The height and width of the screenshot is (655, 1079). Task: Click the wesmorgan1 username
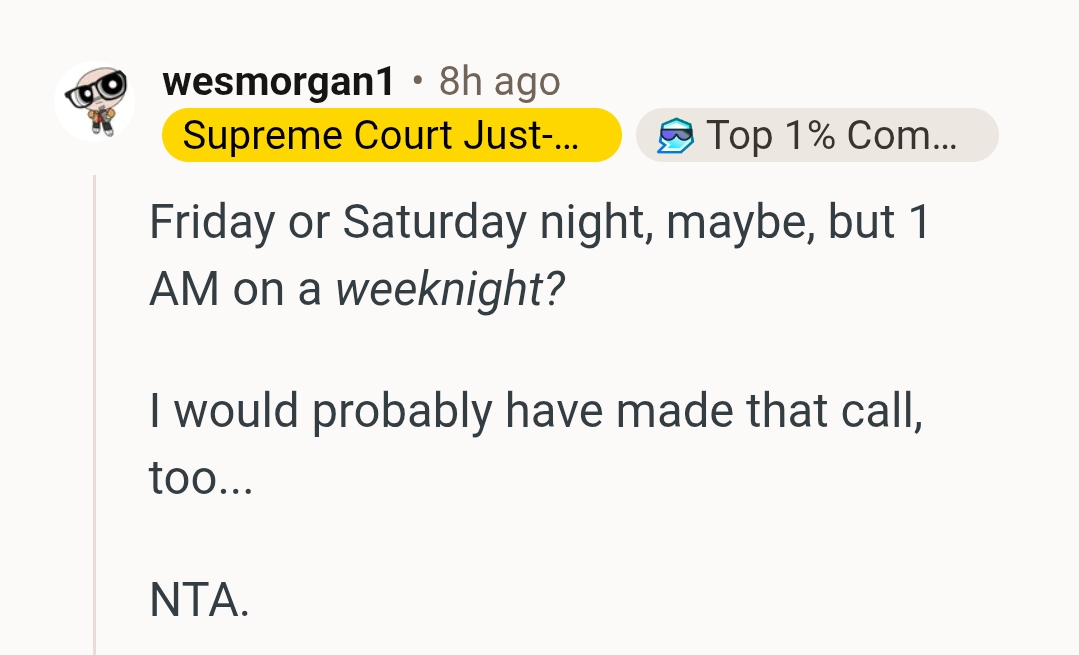coord(279,82)
